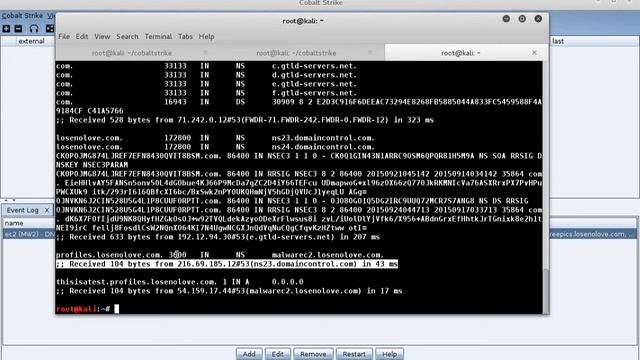Maximize the root@kali terminal window
The image size is (640, 360).
522,19
